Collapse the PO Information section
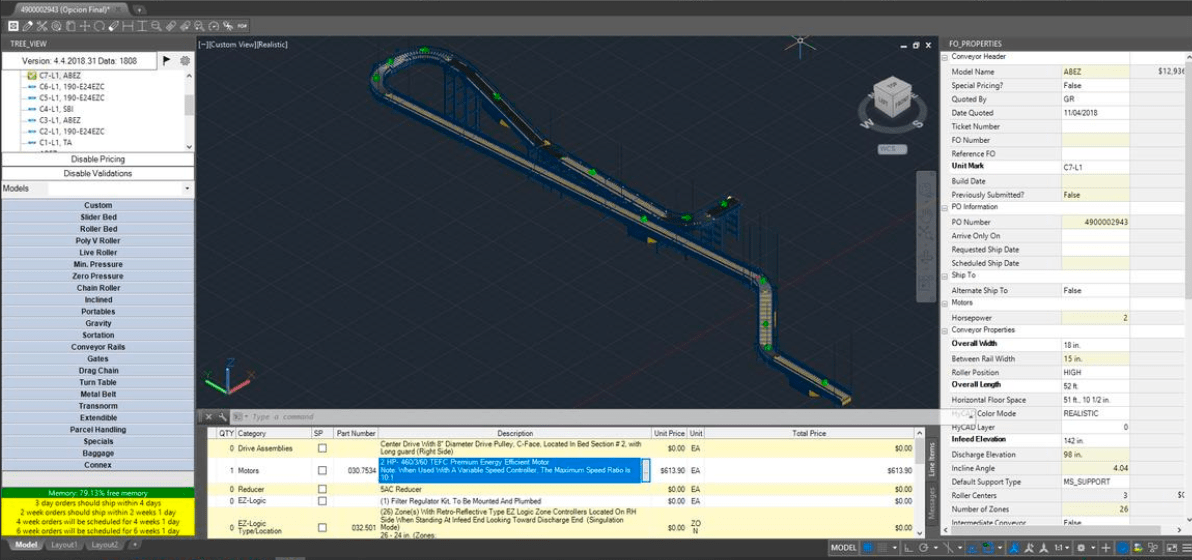 pyautogui.click(x=946, y=208)
